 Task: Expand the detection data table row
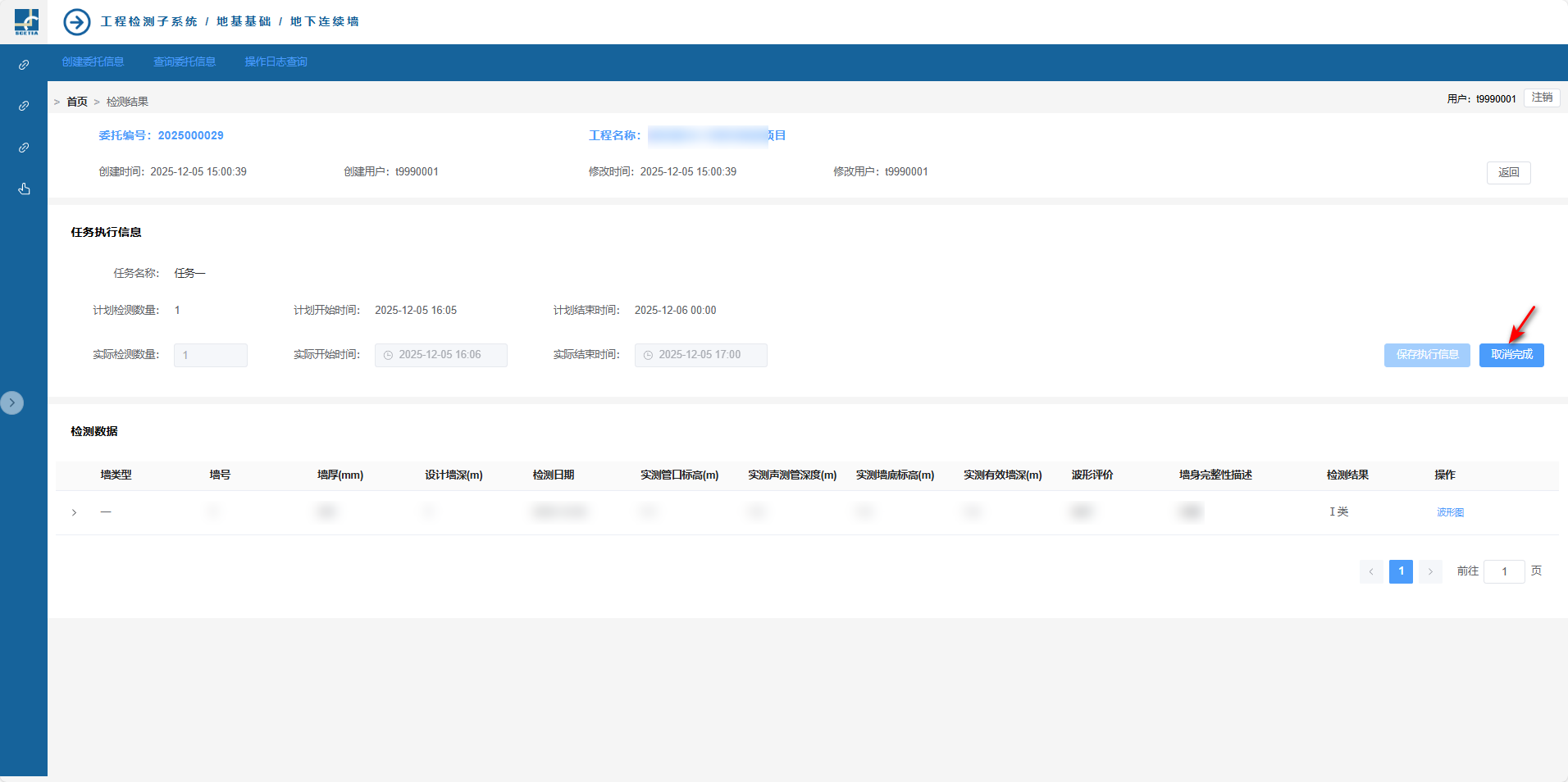click(74, 512)
